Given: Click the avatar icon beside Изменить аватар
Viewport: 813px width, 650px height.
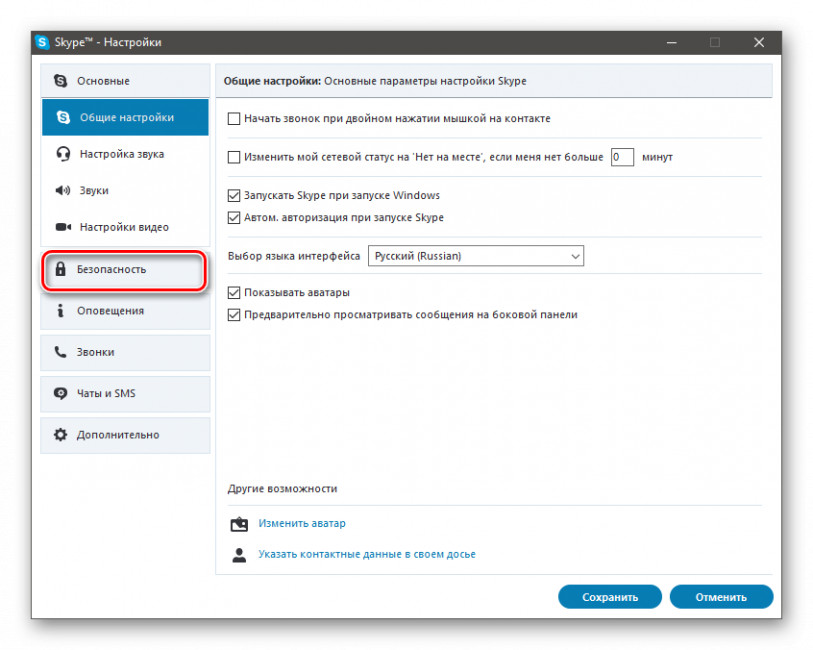Looking at the screenshot, I should tap(238, 523).
